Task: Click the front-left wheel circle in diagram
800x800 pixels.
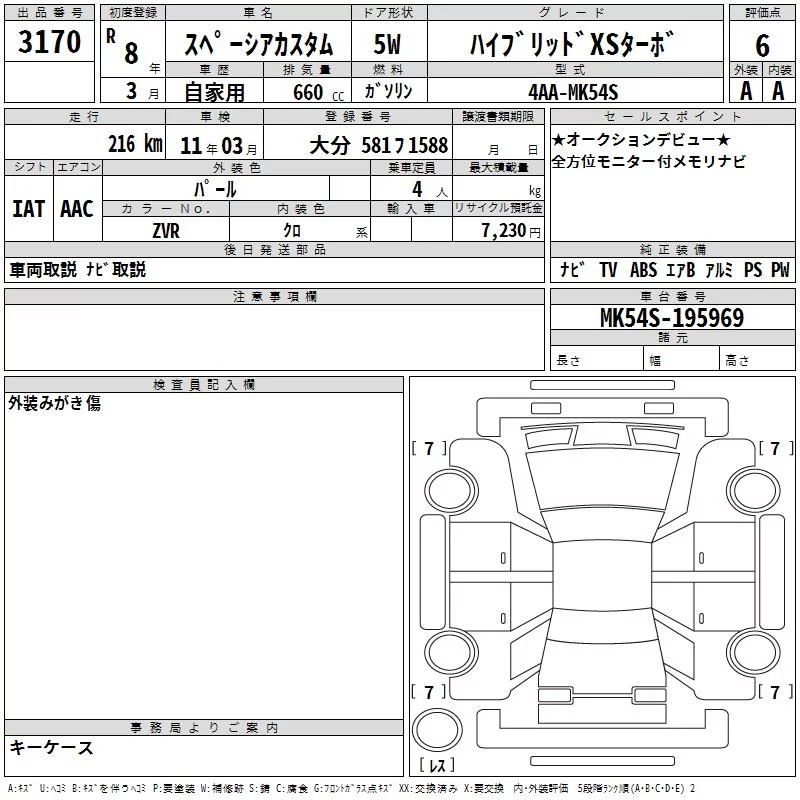Action: pos(450,490)
